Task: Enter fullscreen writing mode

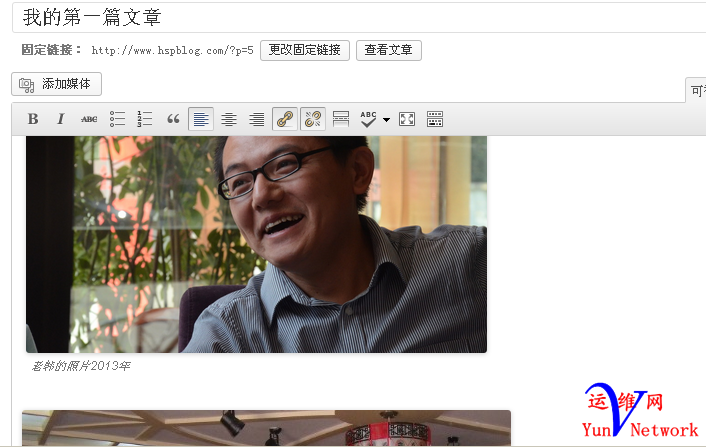Action: click(x=407, y=119)
